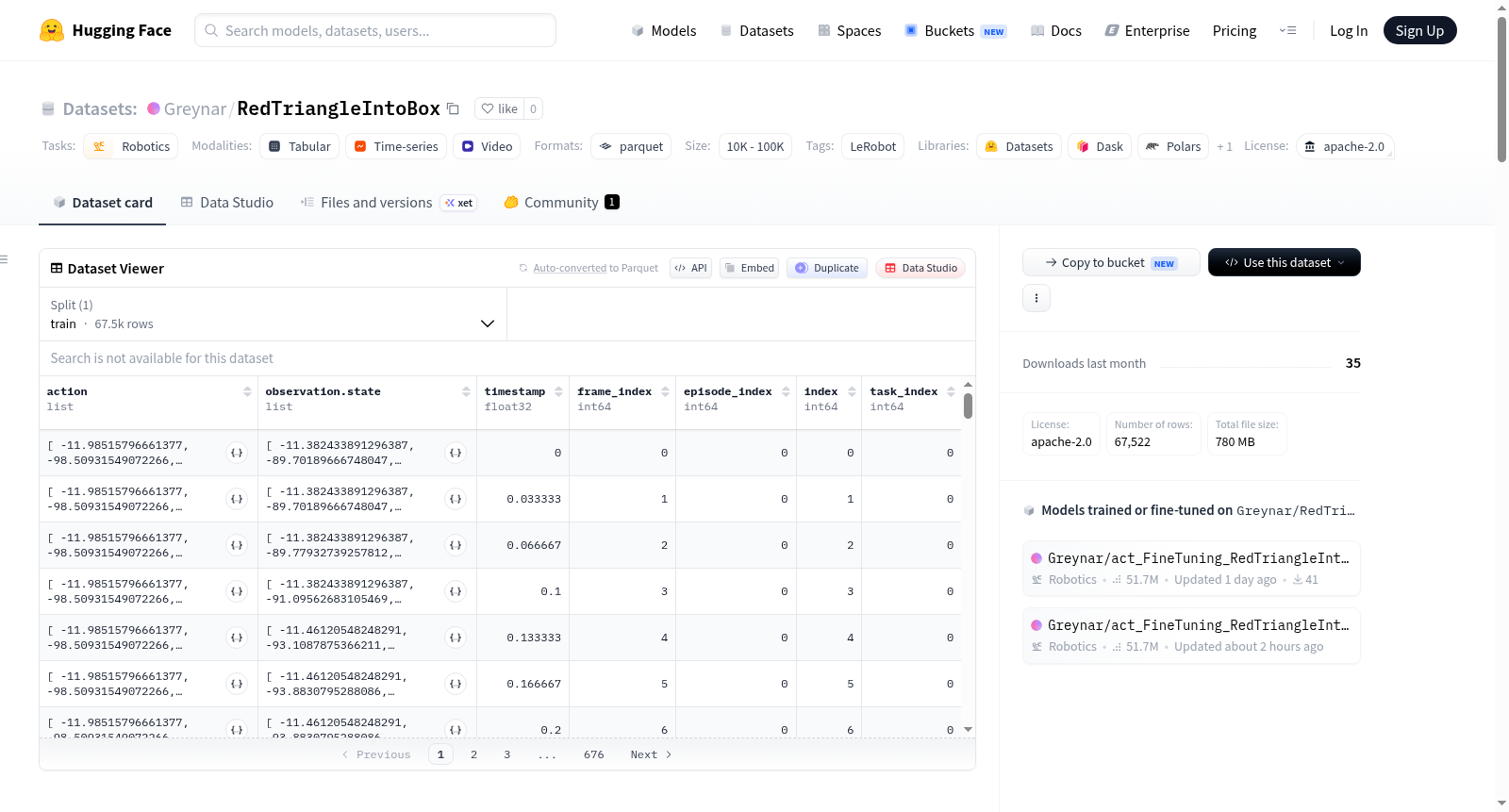Open the Community tab
The height and width of the screenshot is (812, 1509).
coord(561,202)
